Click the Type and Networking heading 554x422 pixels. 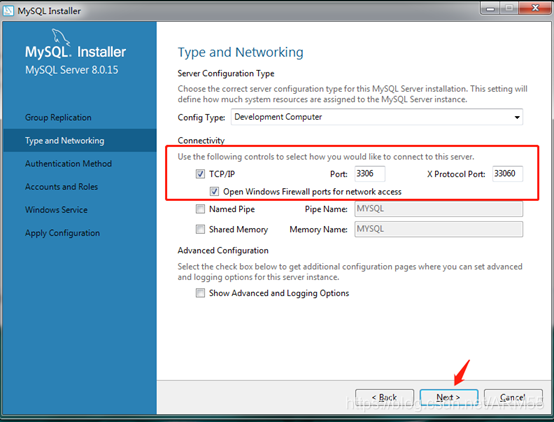click(x=240, y=52)
